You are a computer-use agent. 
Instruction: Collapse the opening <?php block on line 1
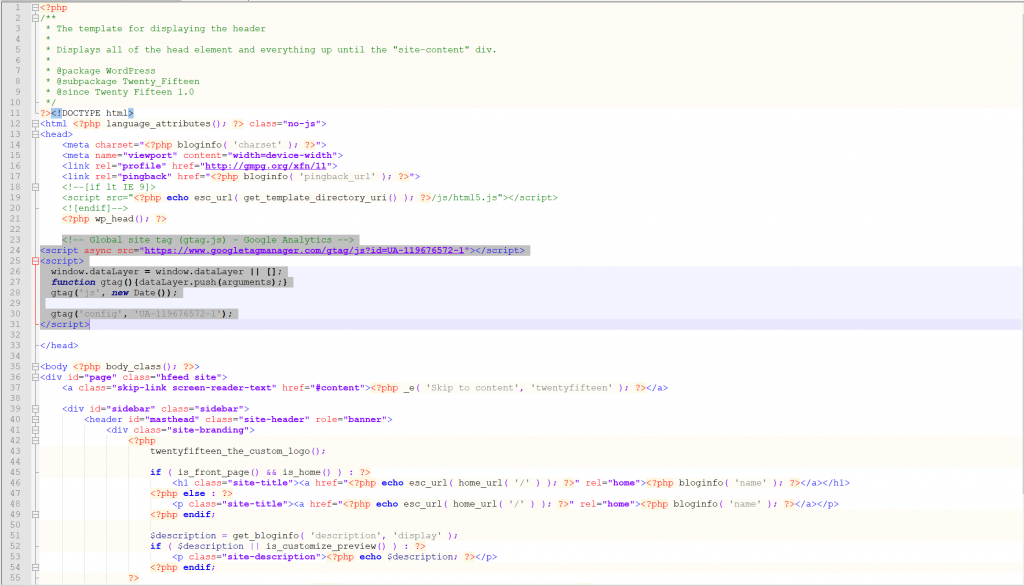point(36,7)
